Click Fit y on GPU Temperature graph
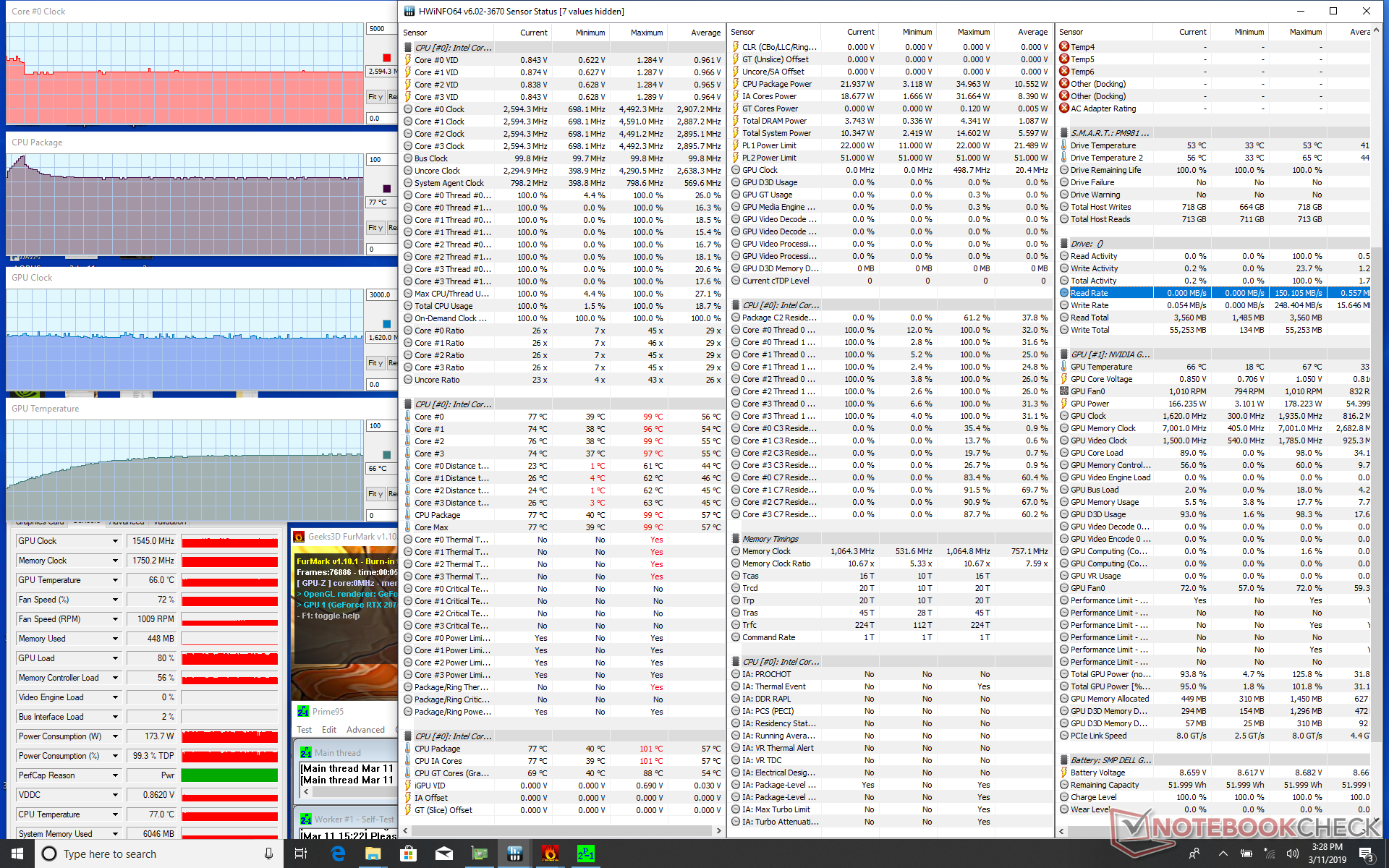 point(375,494)
